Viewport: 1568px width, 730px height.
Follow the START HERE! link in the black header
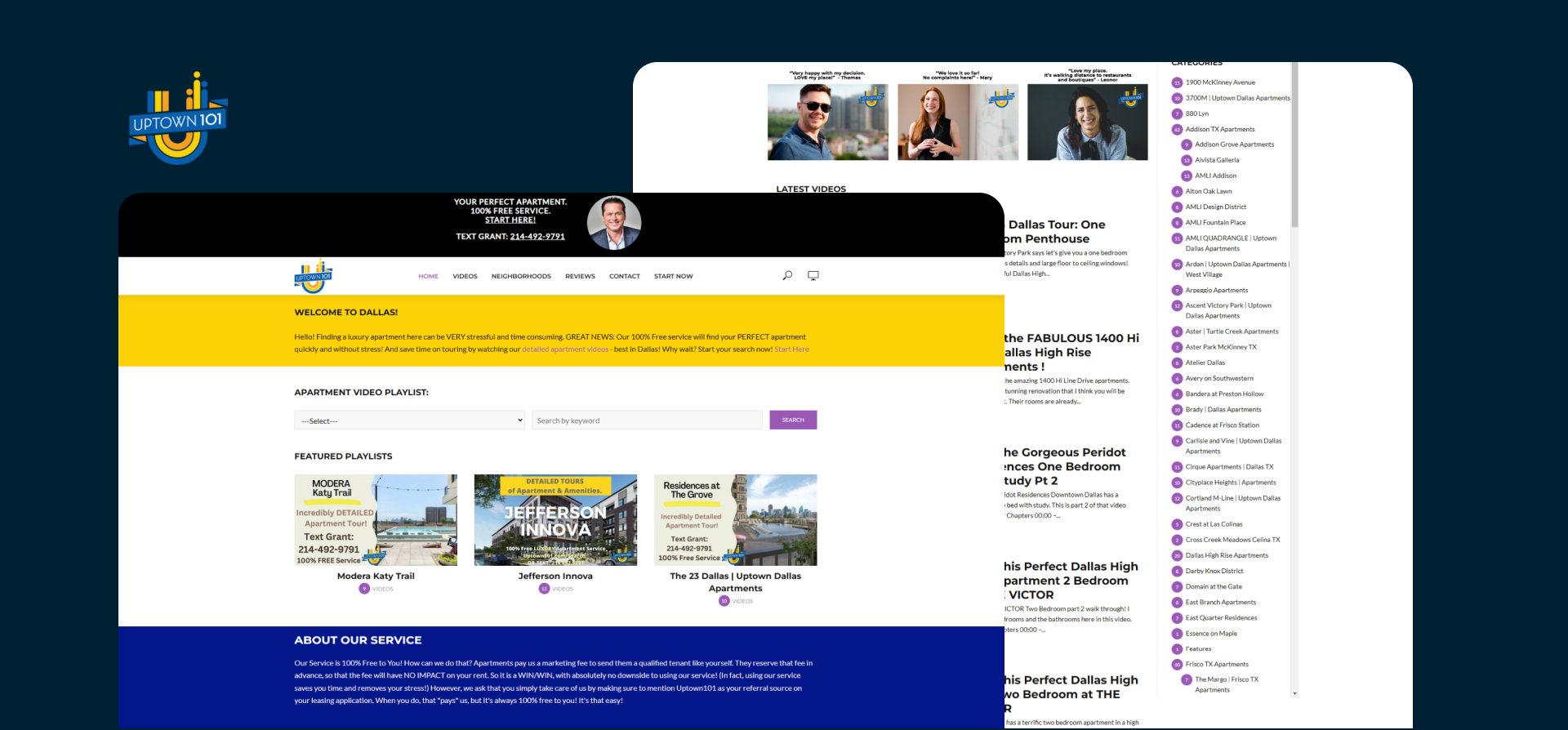(510, 220)
